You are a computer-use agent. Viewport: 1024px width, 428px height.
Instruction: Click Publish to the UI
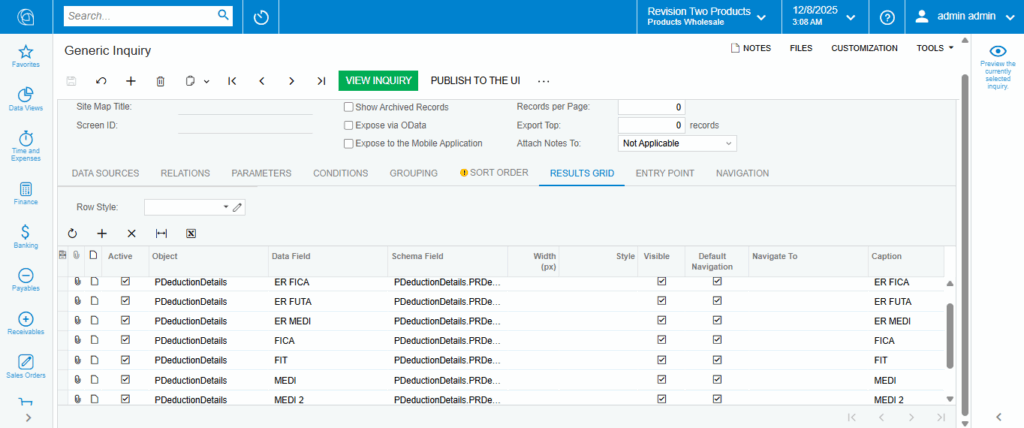(477, 81)
